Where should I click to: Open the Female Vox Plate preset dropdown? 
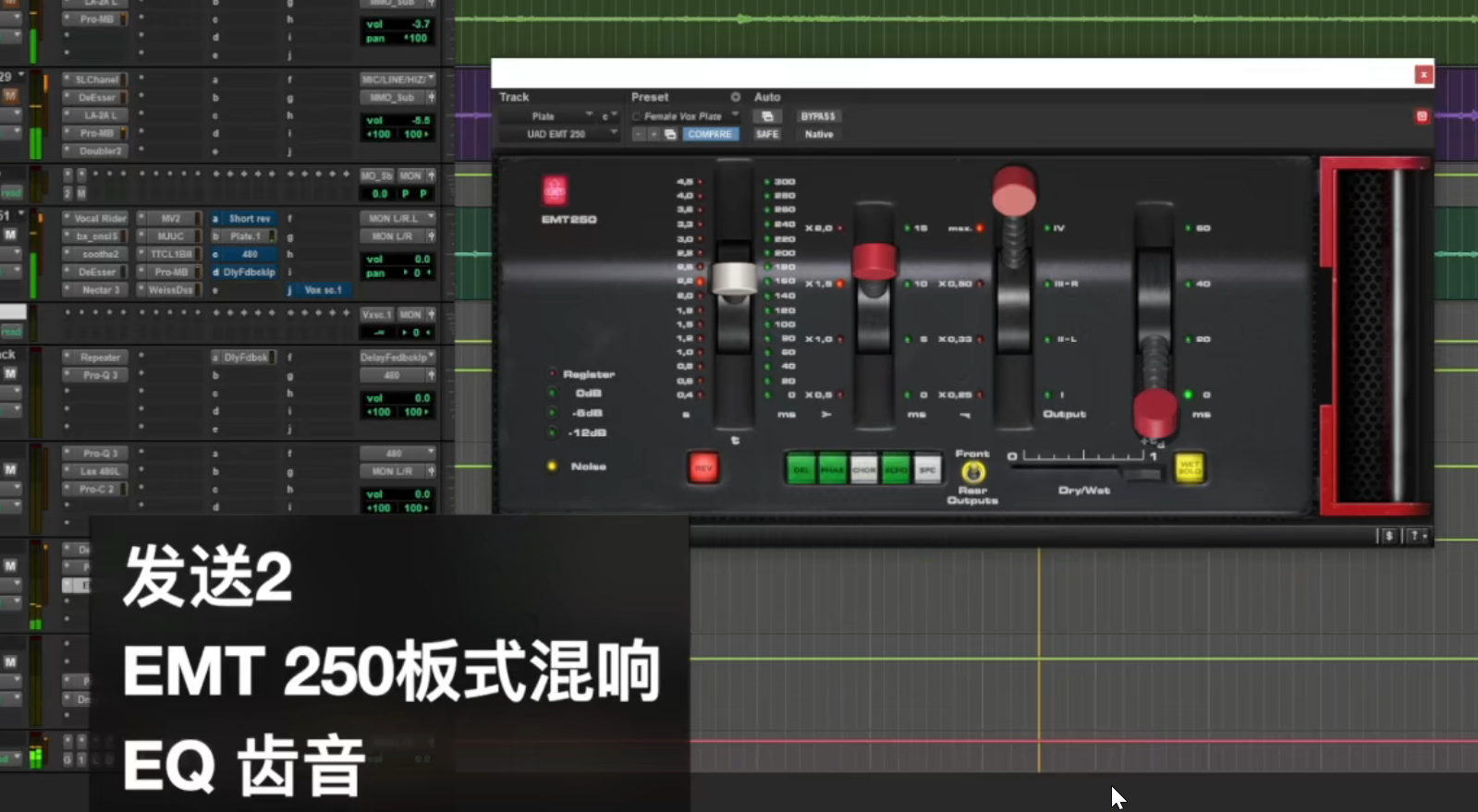coord(686,116)
